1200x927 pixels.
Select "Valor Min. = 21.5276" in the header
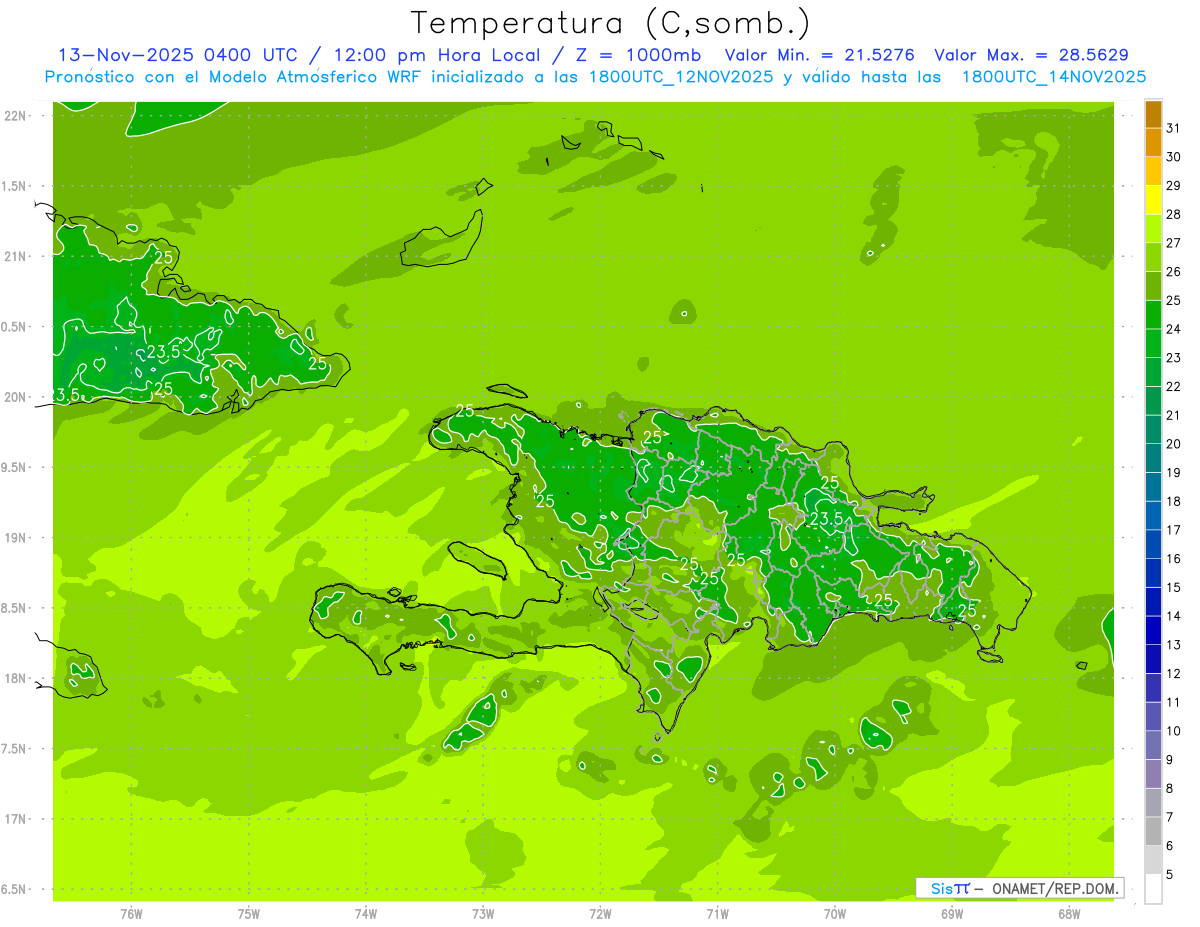821,55
